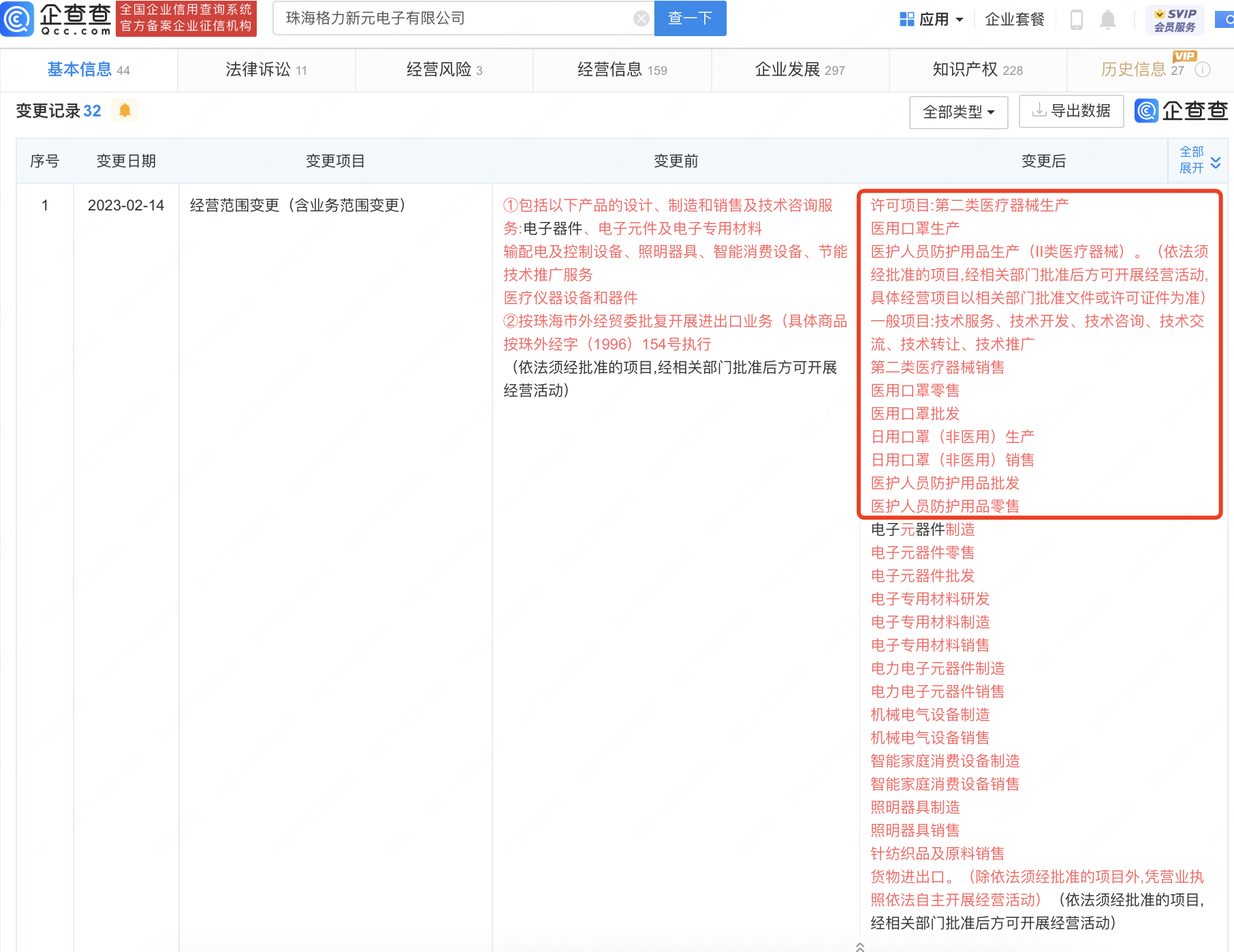Click the 变更项目 column header
The image size is (1234, 952).
[335, 161]
